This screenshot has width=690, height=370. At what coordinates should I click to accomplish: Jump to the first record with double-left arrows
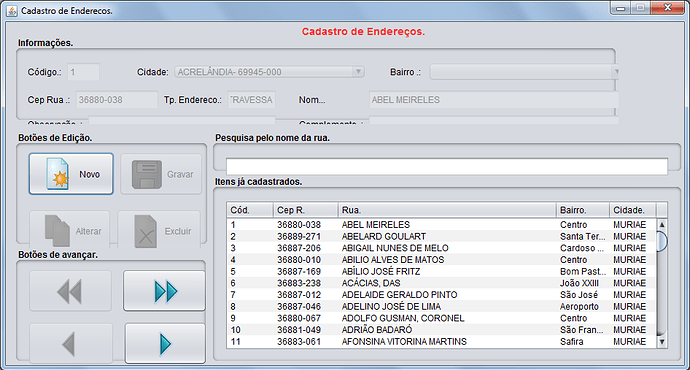[x=70, y=291]
